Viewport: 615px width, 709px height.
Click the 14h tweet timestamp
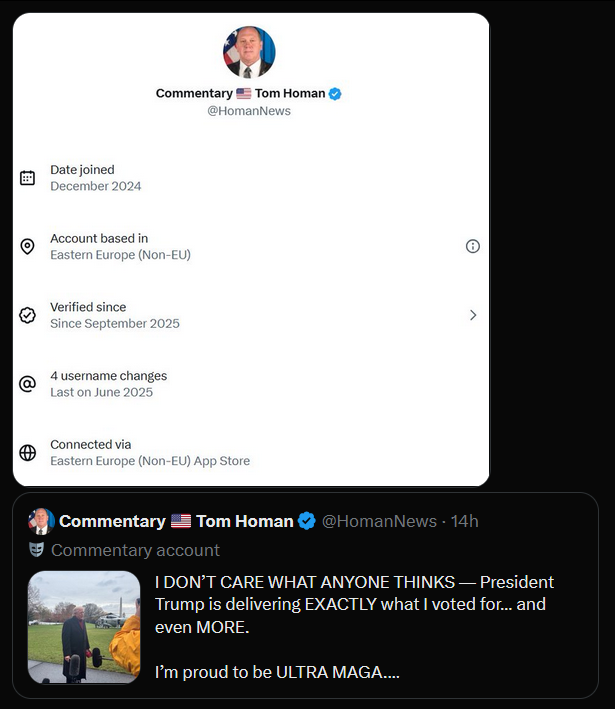(x=464, y=521)
